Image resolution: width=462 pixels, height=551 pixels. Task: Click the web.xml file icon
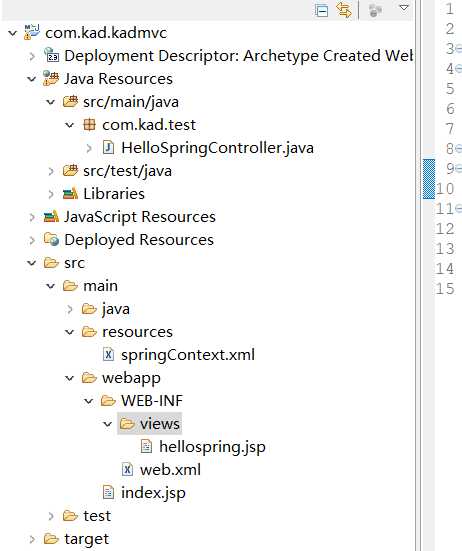[x=127, y=469]
